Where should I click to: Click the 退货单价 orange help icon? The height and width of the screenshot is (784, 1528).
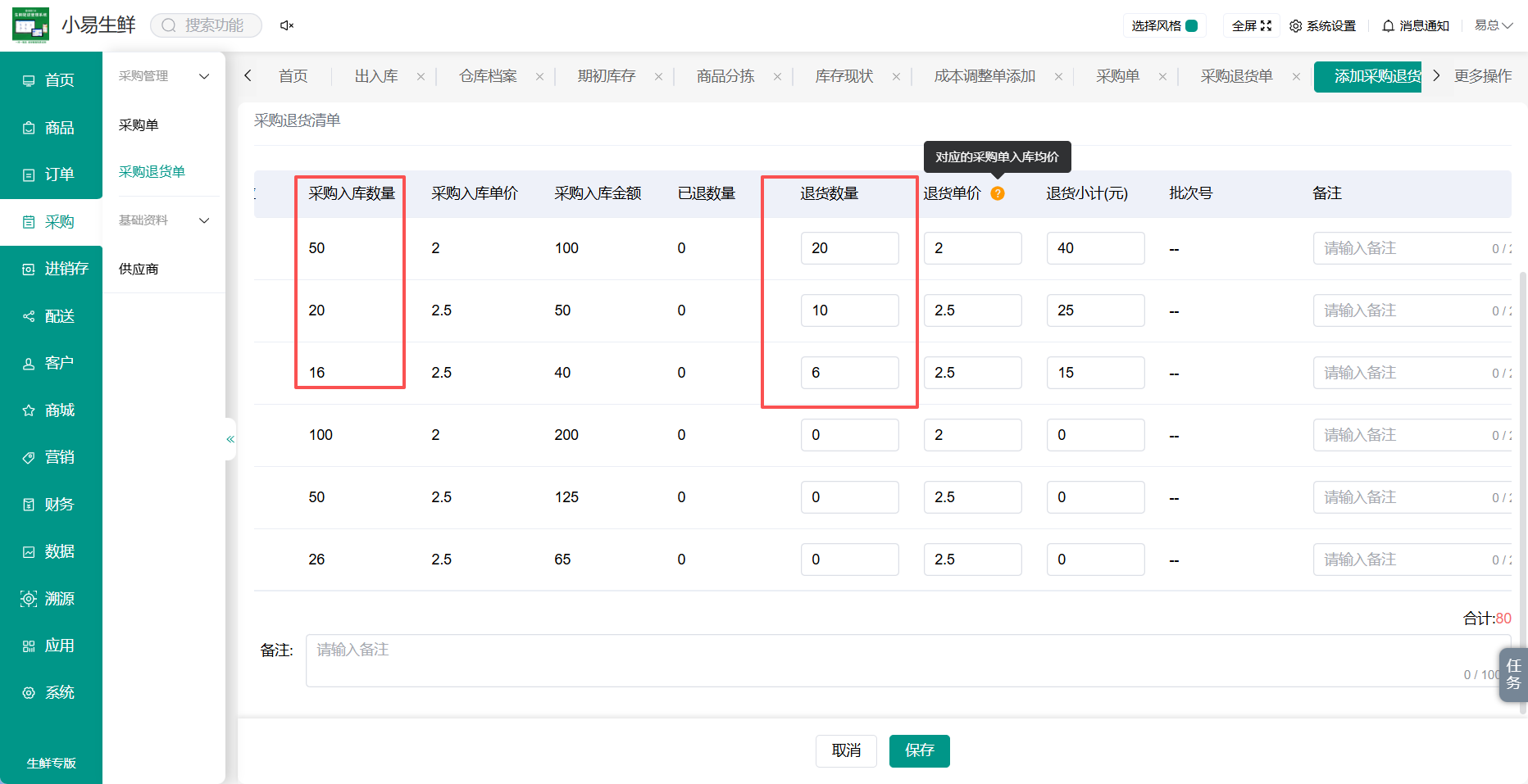[998, 193]
